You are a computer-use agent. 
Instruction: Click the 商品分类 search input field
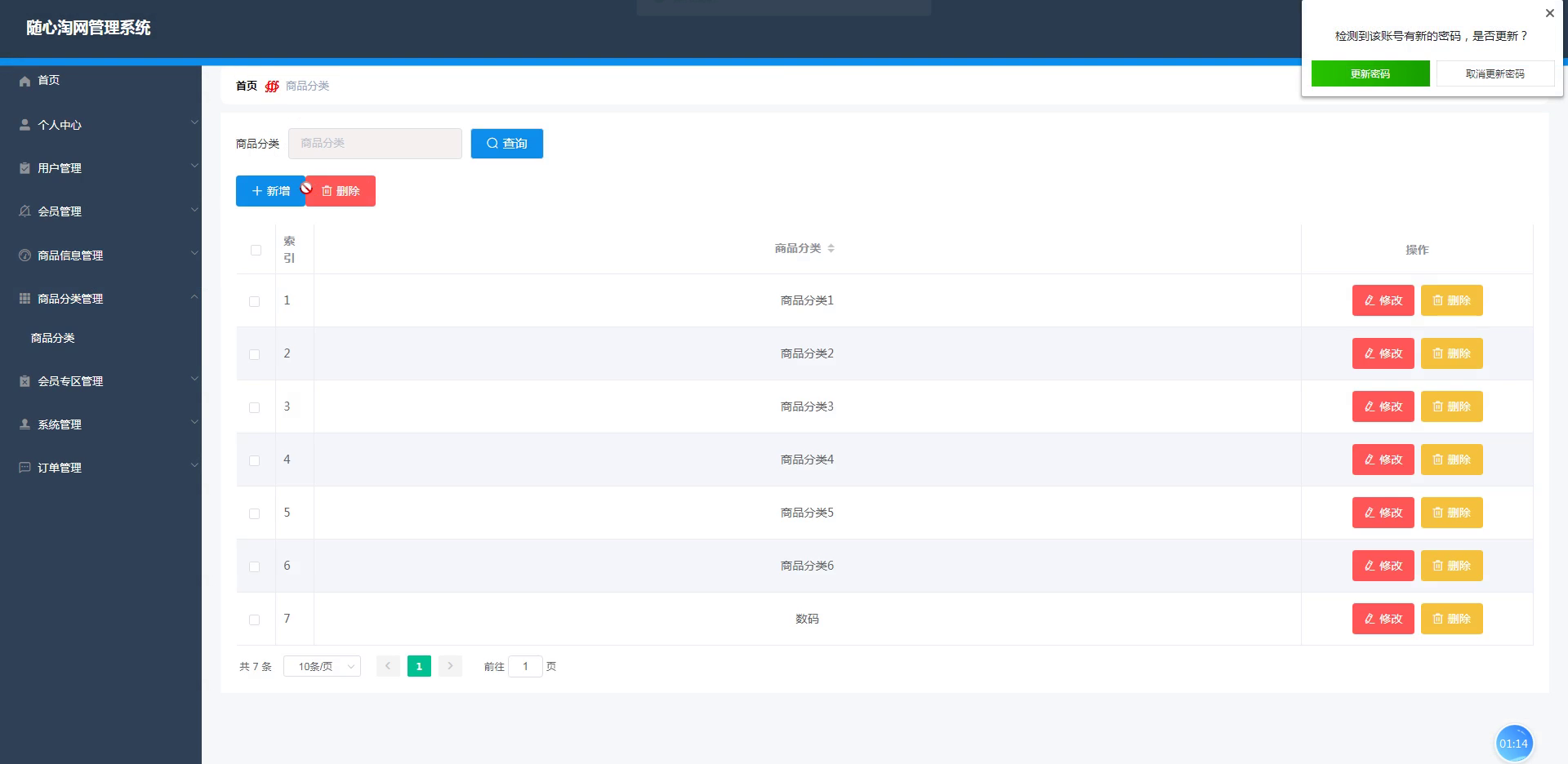click(375, 144)
